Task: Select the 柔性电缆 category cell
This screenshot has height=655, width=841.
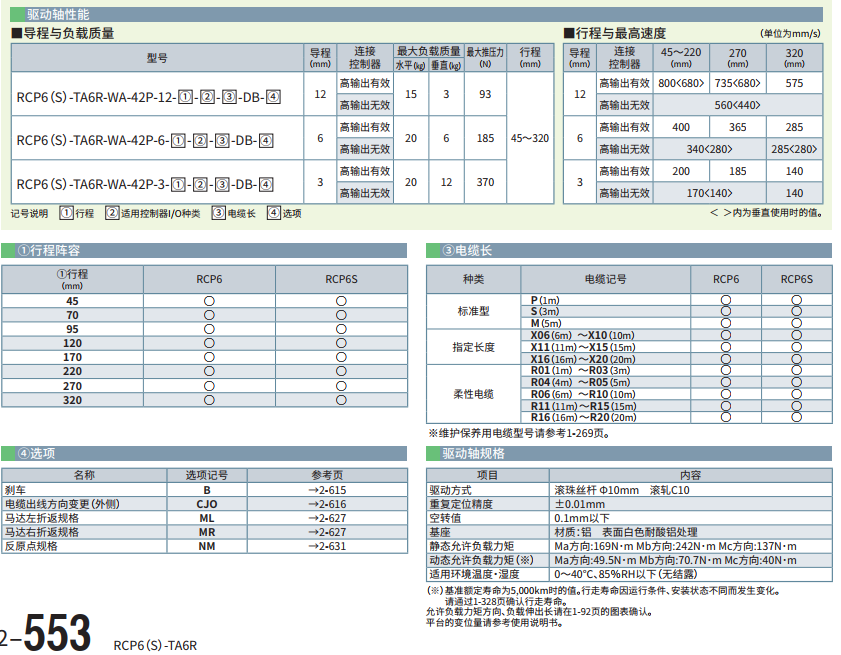Action: pos(473,394)
